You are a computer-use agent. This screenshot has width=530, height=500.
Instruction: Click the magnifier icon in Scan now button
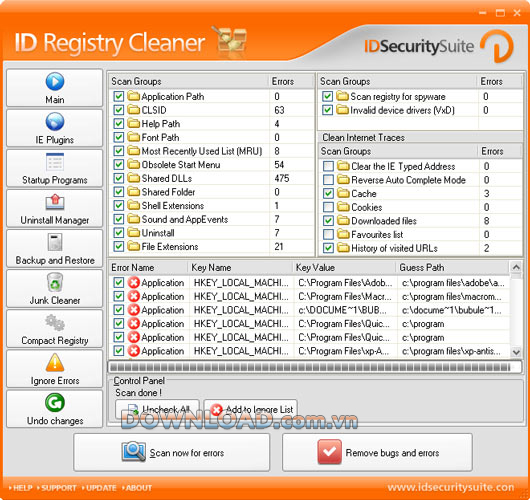coord(134,452)
